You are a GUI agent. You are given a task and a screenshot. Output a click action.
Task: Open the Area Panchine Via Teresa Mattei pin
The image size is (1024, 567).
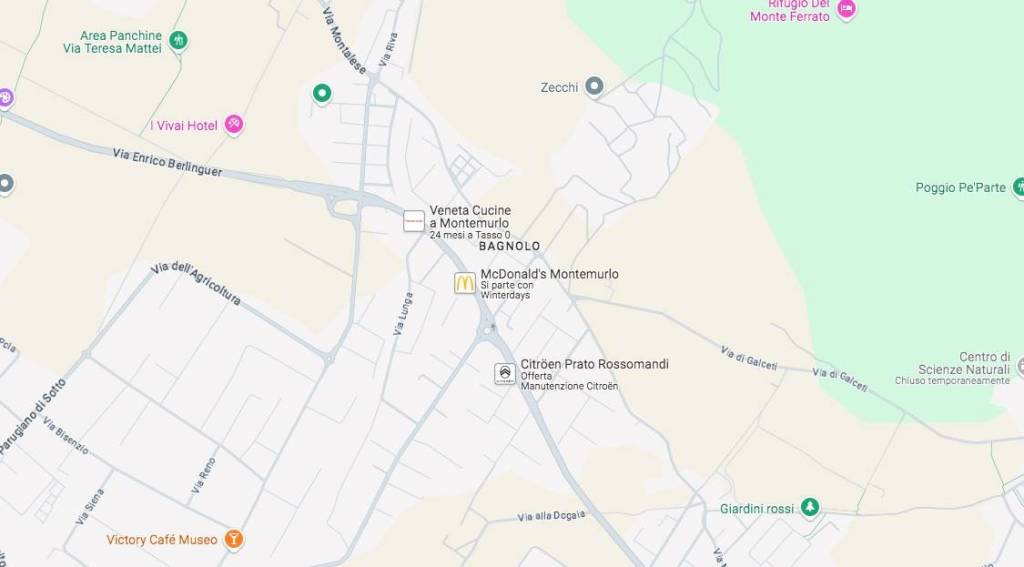pos(178,40)
